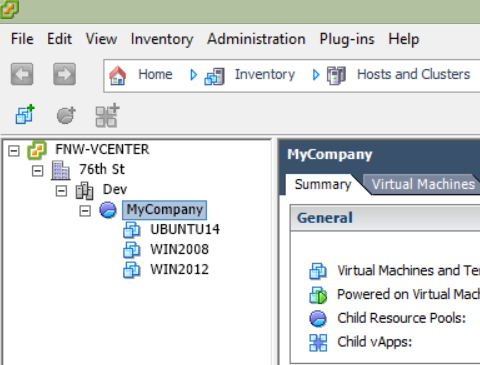
Task: Collapse the FNW-VCENTER tree node
Action: [14, 151]
